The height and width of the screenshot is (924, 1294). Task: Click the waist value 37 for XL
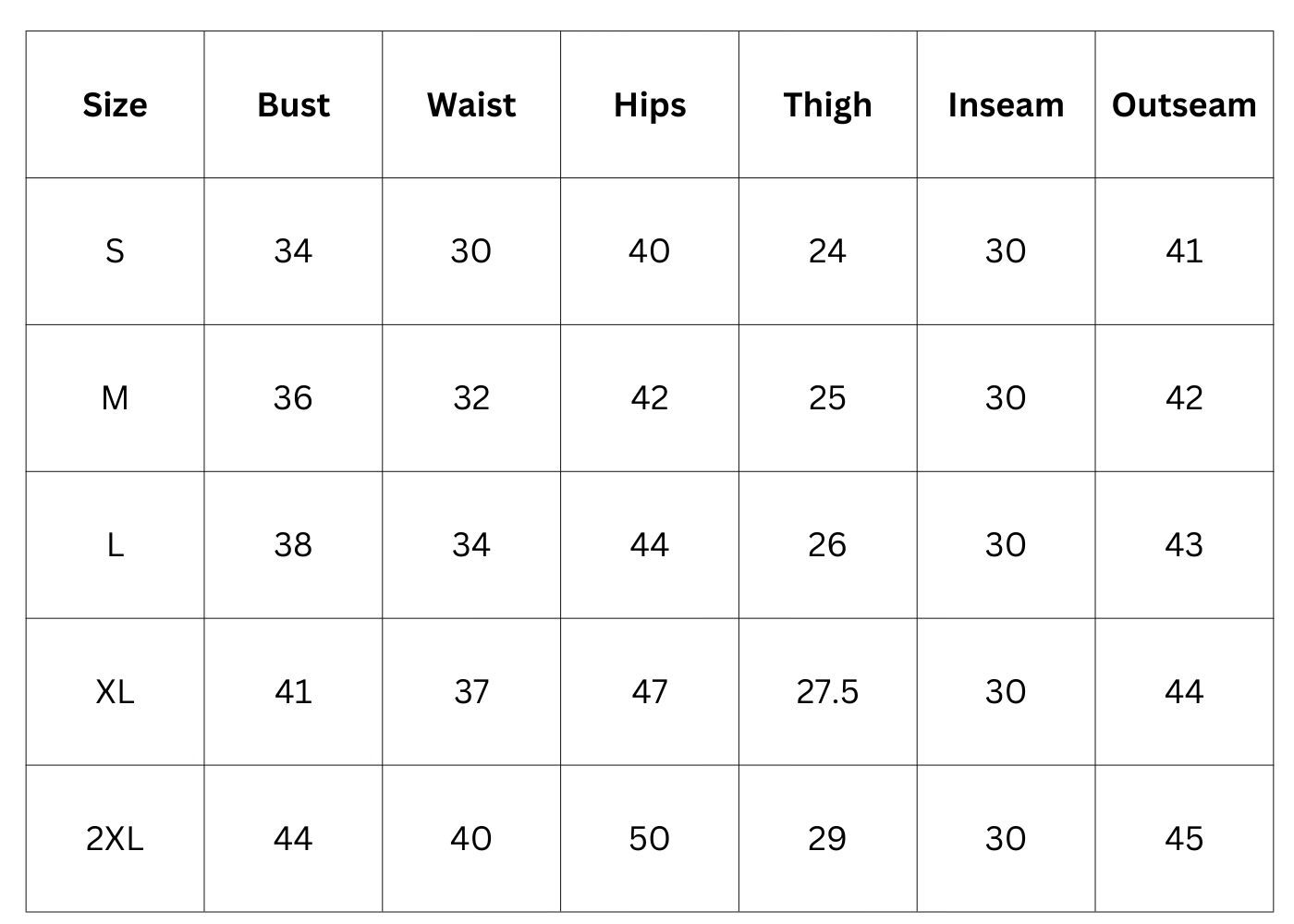471,691
